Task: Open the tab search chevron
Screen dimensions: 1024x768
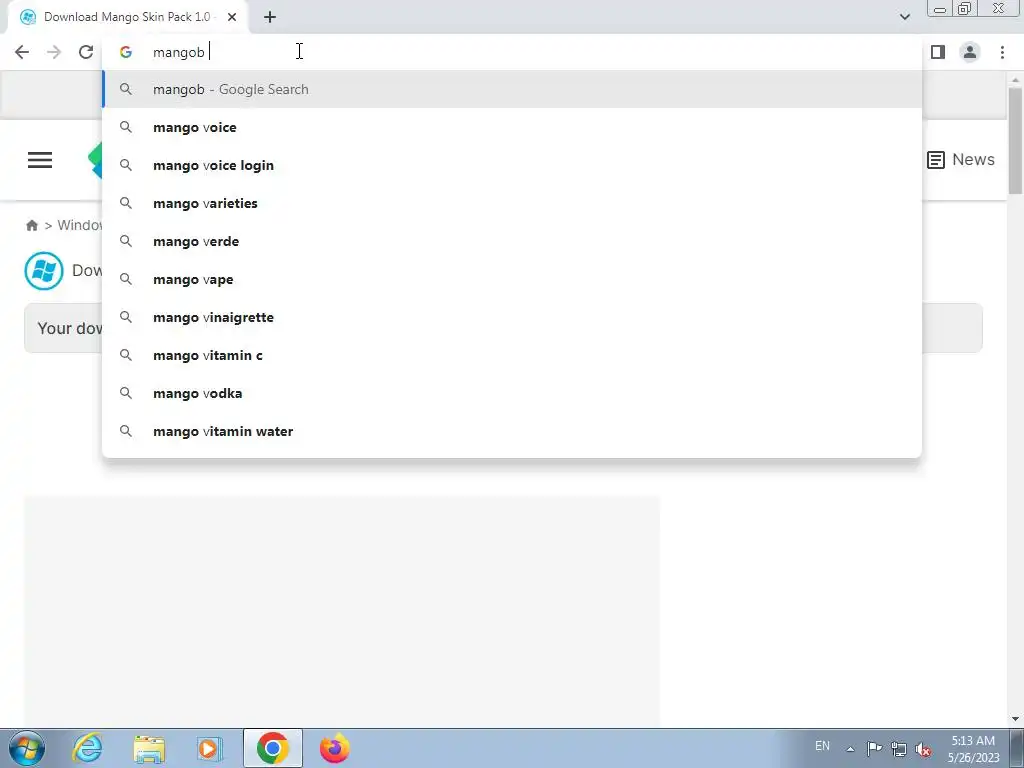Action: (x=904, y=17)
